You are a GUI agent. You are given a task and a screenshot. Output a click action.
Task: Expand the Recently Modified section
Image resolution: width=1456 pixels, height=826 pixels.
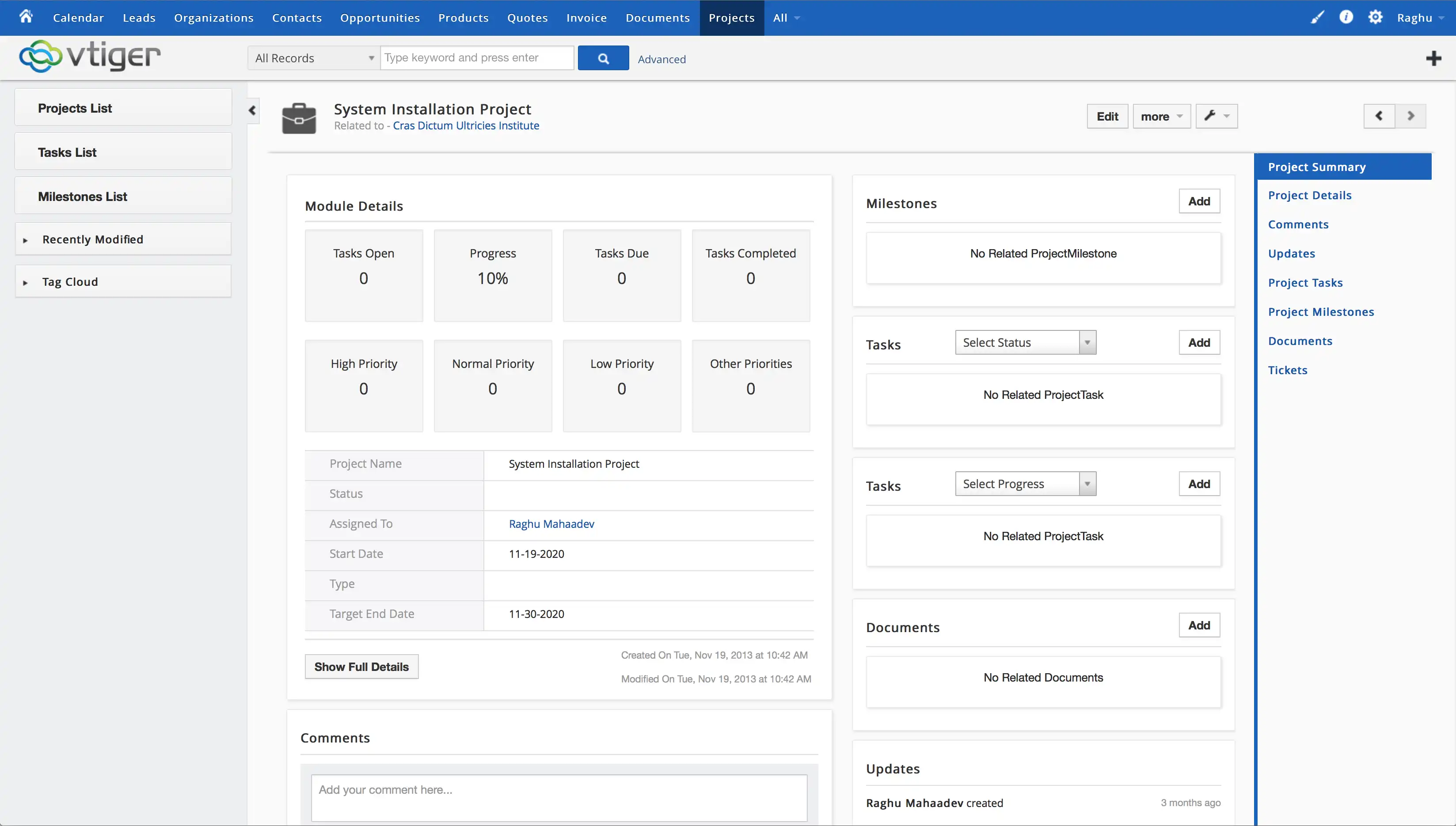[26, 239]
